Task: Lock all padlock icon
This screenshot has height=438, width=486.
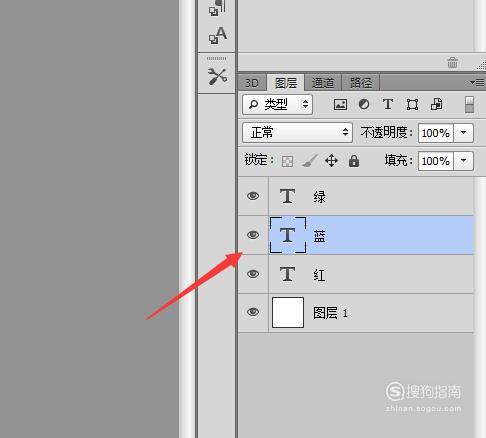Action: pos(354,161)
